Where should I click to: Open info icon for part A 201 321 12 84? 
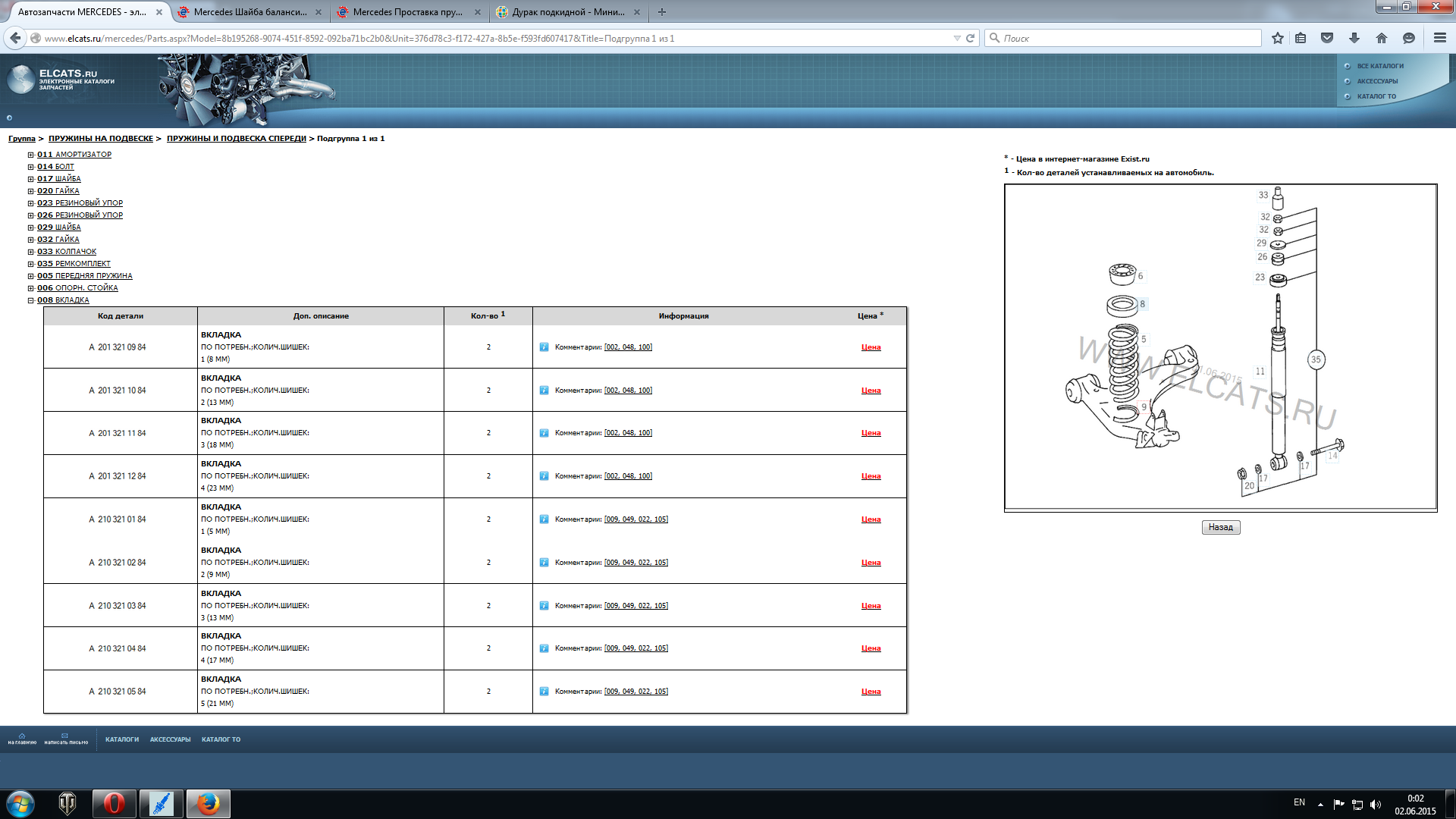click(544, 476)
